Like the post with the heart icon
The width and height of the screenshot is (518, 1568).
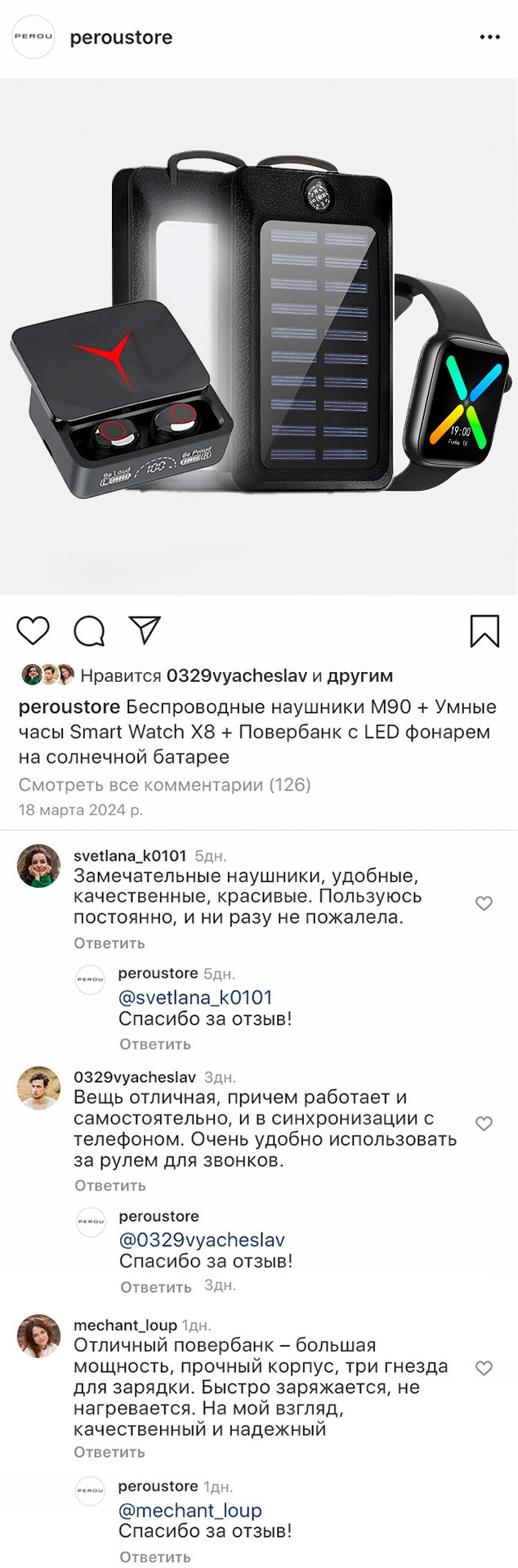coord(33,631)
